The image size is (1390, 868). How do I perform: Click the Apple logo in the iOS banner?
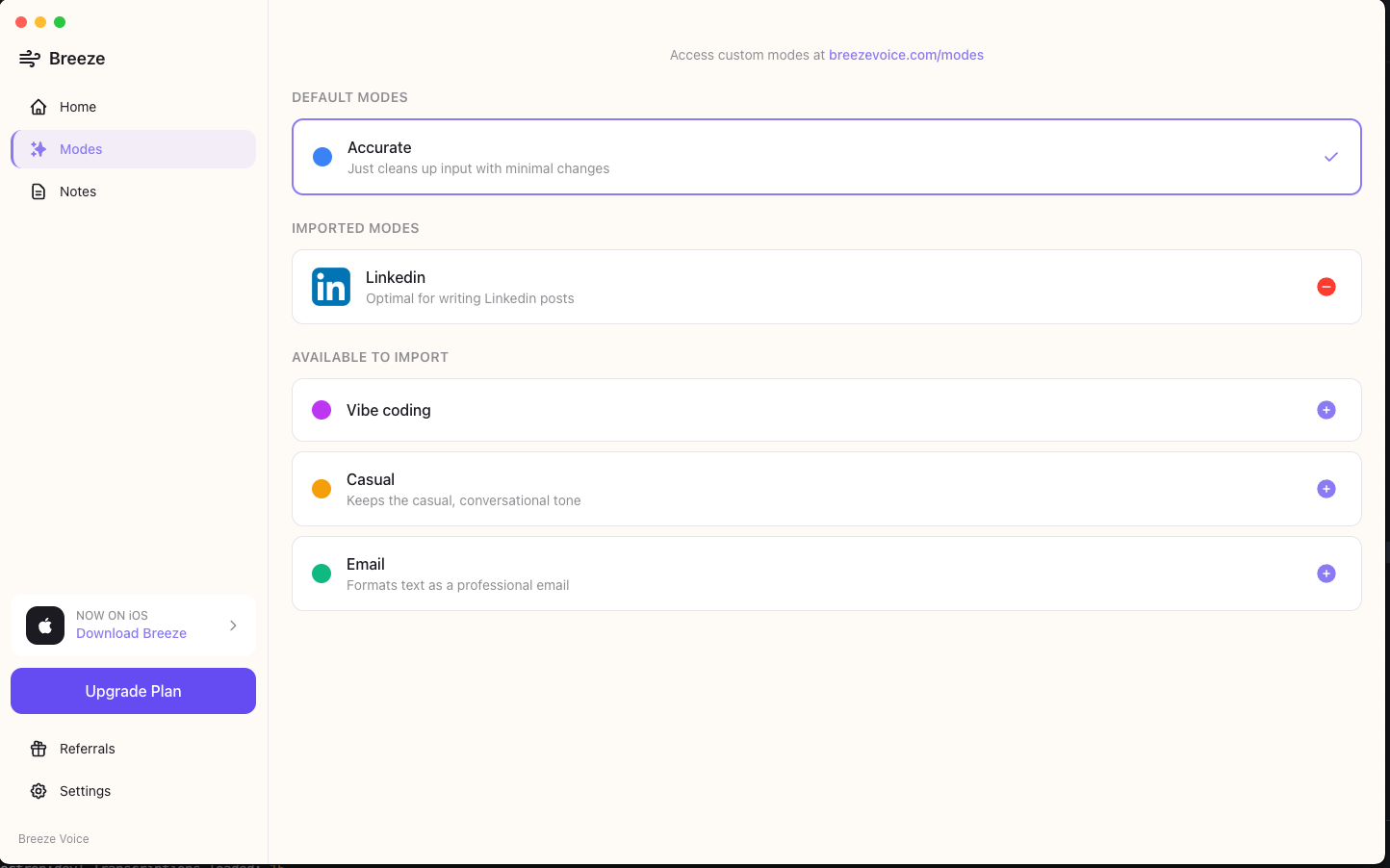coord(44,625)
